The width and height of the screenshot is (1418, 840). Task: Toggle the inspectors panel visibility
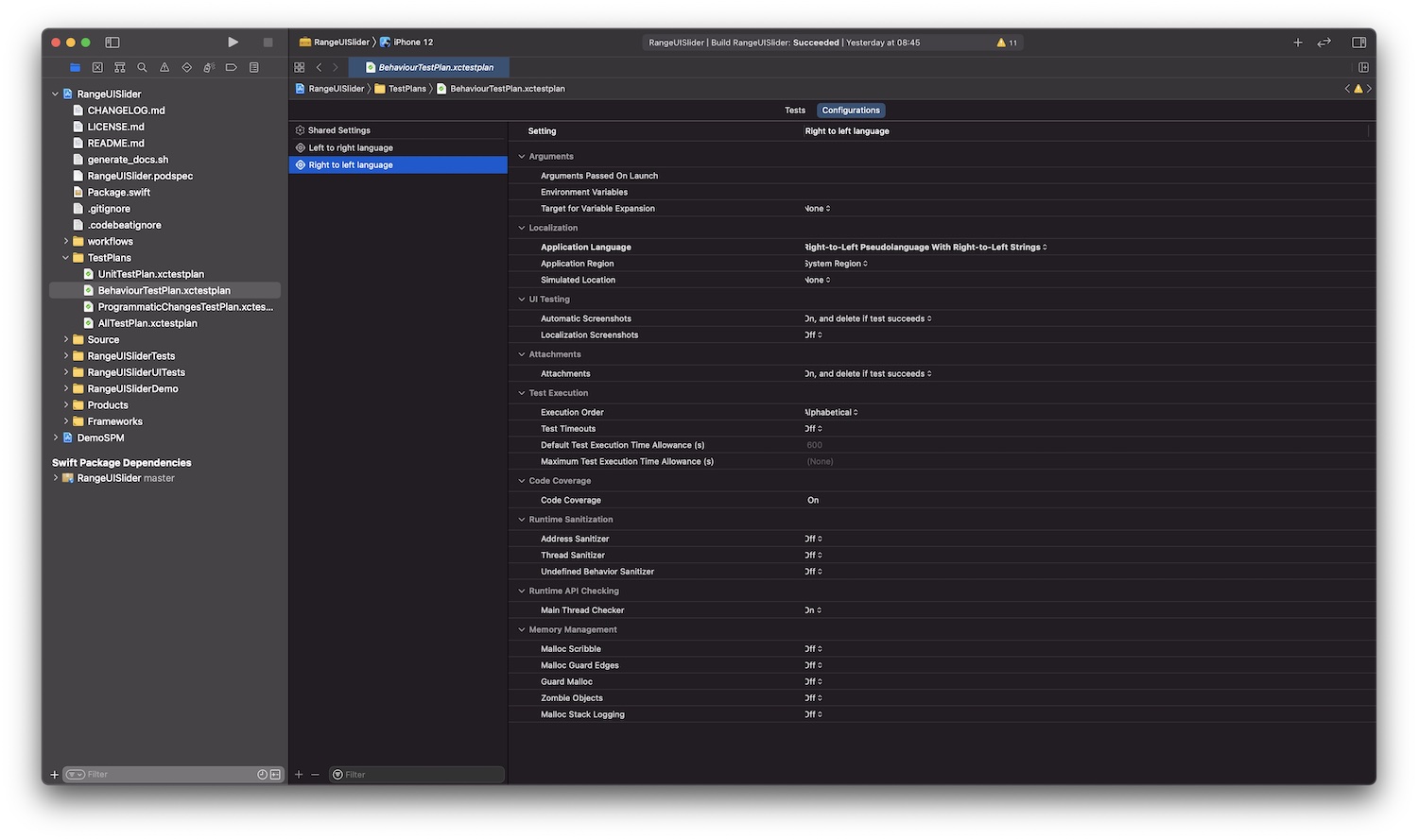tap(1358, 43)
